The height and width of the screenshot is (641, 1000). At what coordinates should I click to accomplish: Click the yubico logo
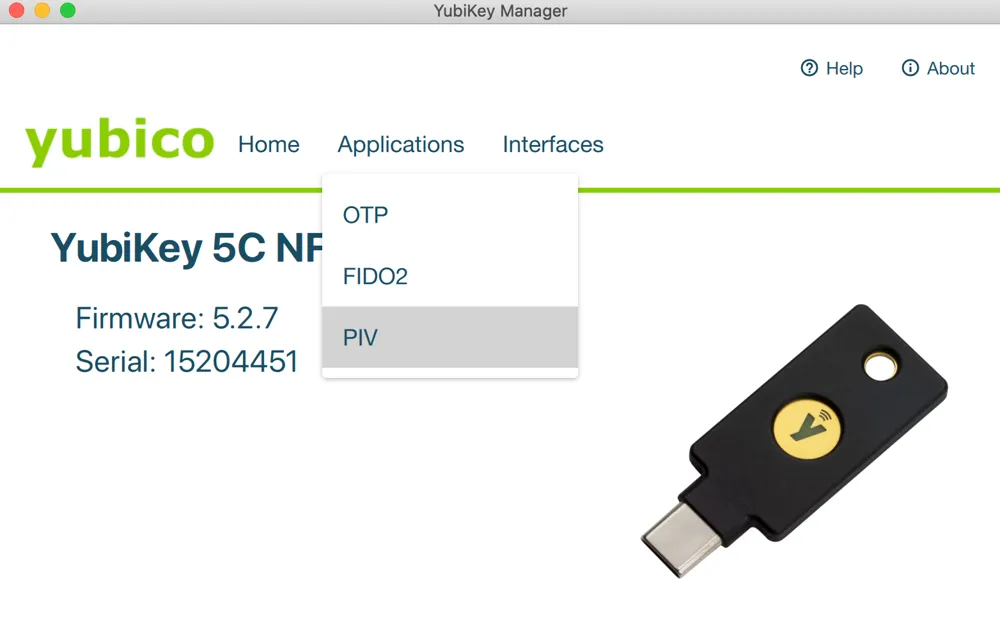tap(119, 142)
